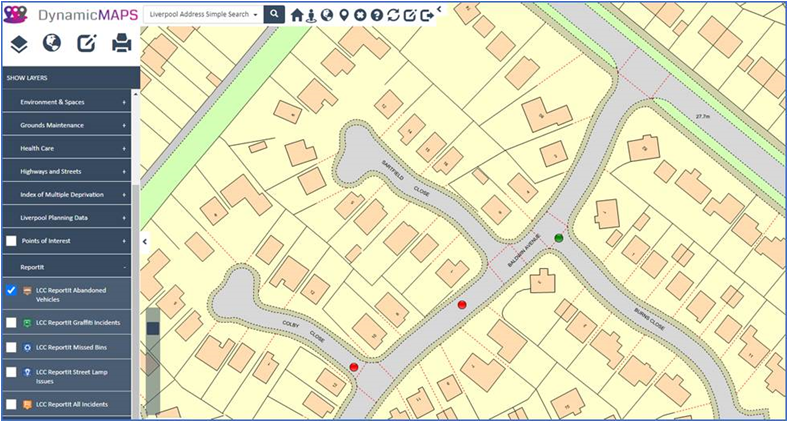Click LCC ReportIt All Incidents label
The height and width of the screenshot is (423, 789).
tap(71, 404)
